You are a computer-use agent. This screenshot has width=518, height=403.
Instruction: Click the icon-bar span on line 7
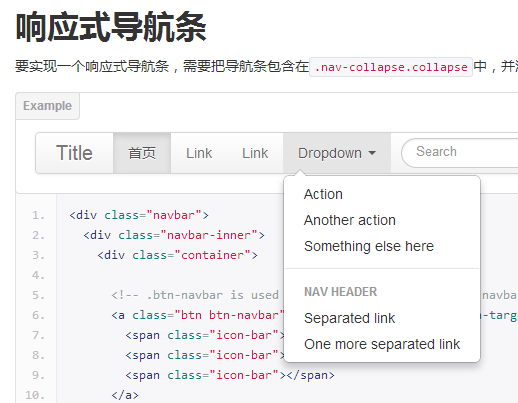[x=205, y=335]
